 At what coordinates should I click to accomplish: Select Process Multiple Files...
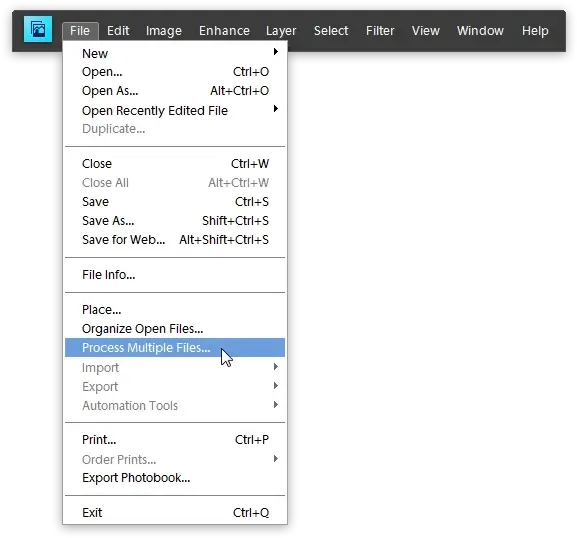click(x=175, y=347)
